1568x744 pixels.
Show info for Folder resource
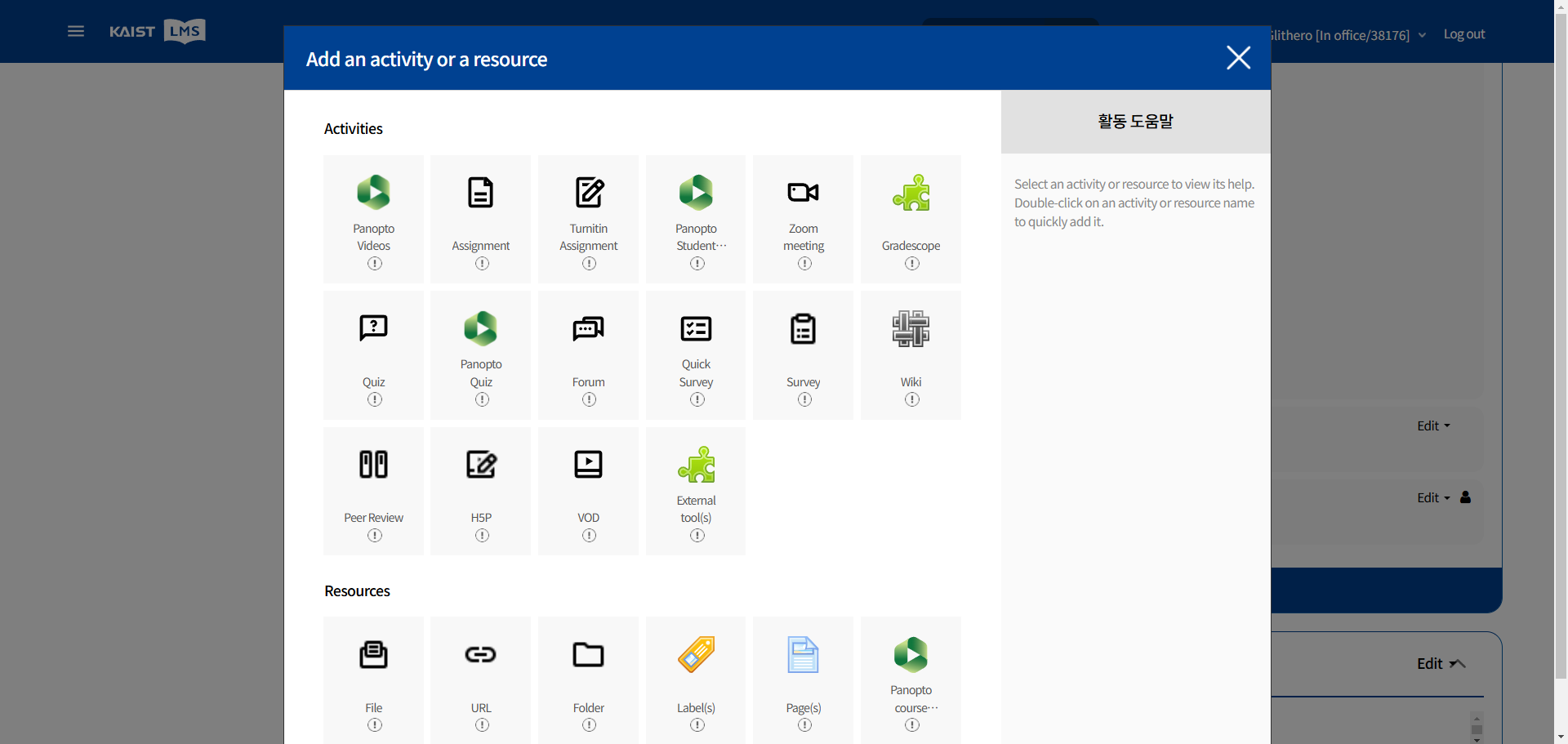click(590, 725)
